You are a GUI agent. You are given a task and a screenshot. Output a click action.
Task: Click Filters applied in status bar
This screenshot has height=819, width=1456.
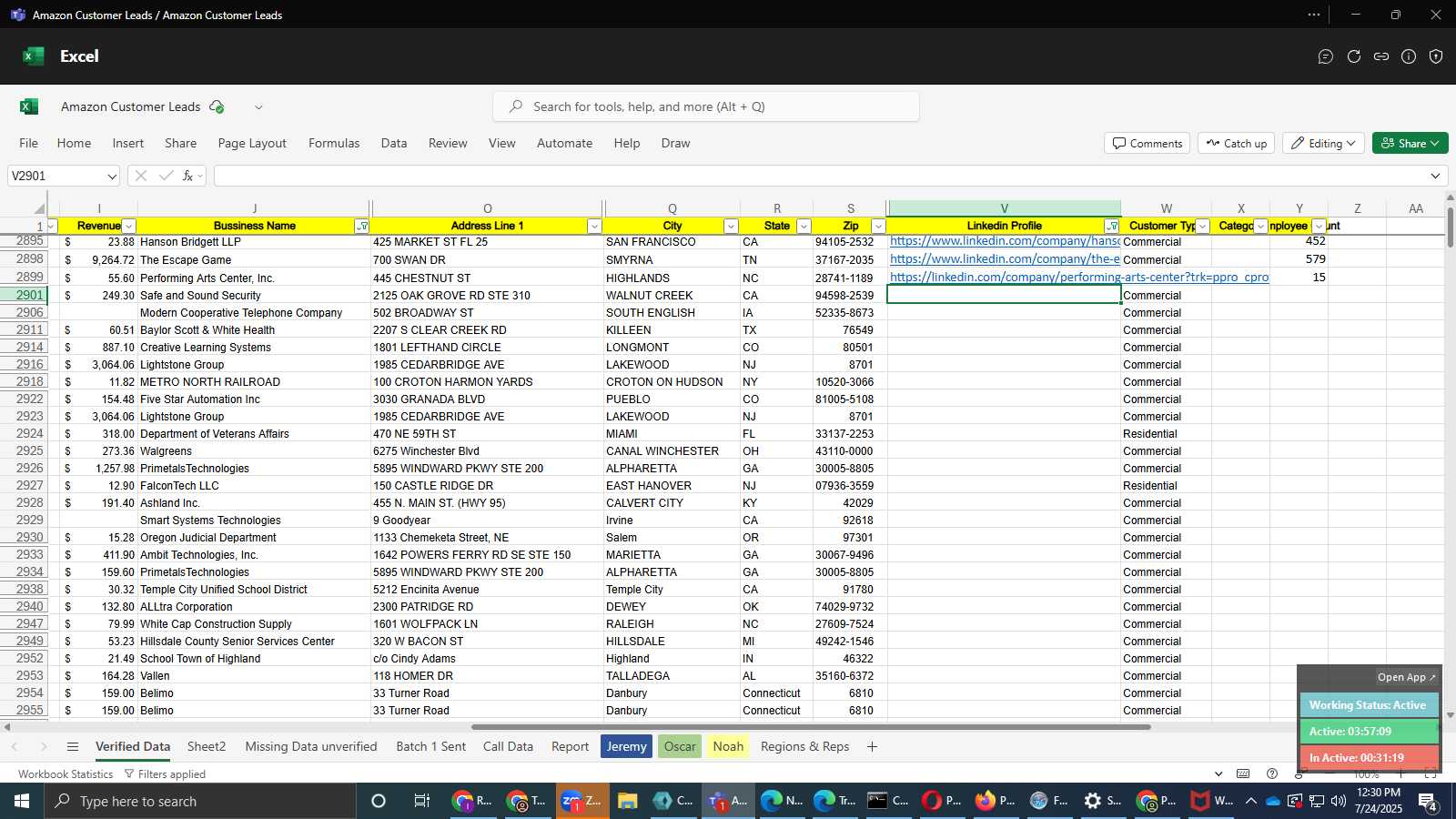pos(165,774)
